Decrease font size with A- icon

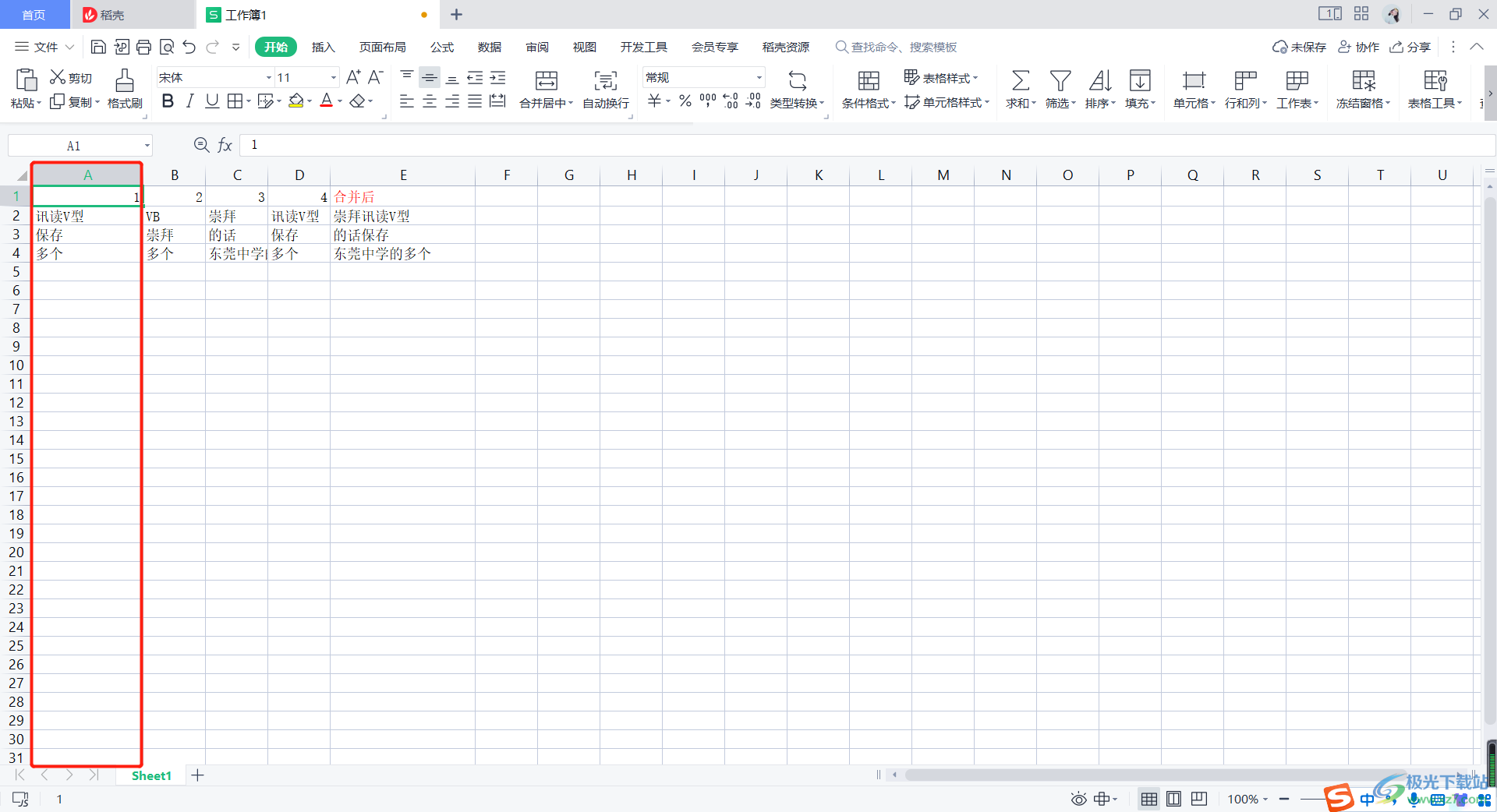coord(376,77)
